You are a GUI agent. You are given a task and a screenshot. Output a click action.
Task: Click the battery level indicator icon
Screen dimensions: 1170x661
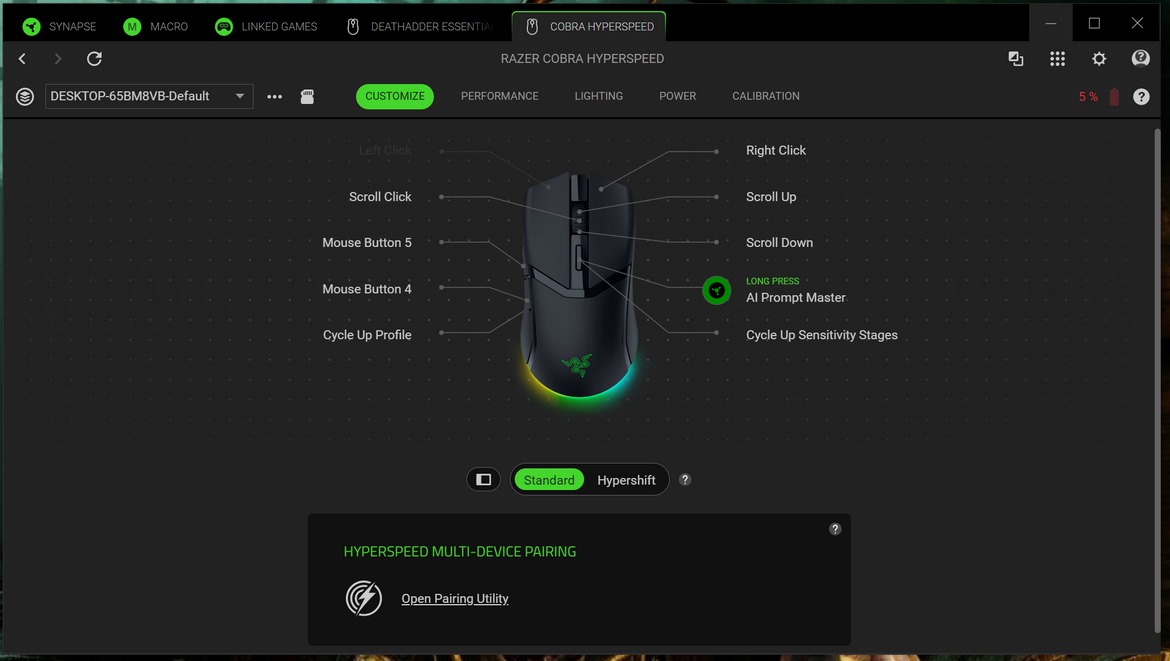[1114, 97]
